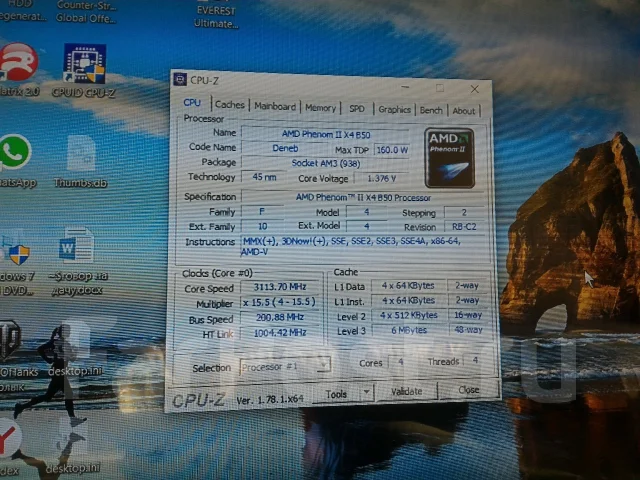Open the SPD tab
This screenshot has height=480, width=640.
(x=357, y=109)
